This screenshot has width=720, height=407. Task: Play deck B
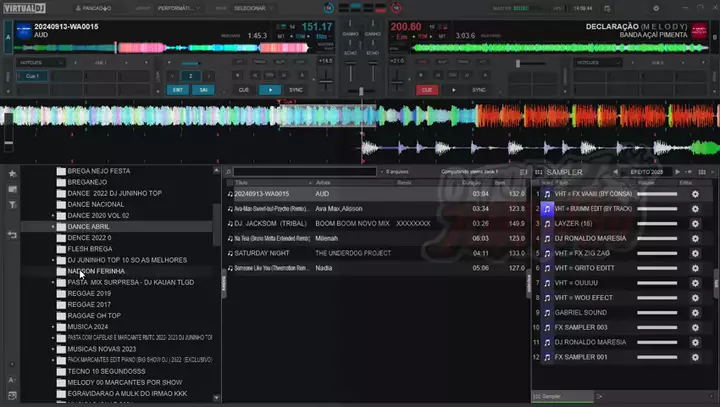(454, 90)
